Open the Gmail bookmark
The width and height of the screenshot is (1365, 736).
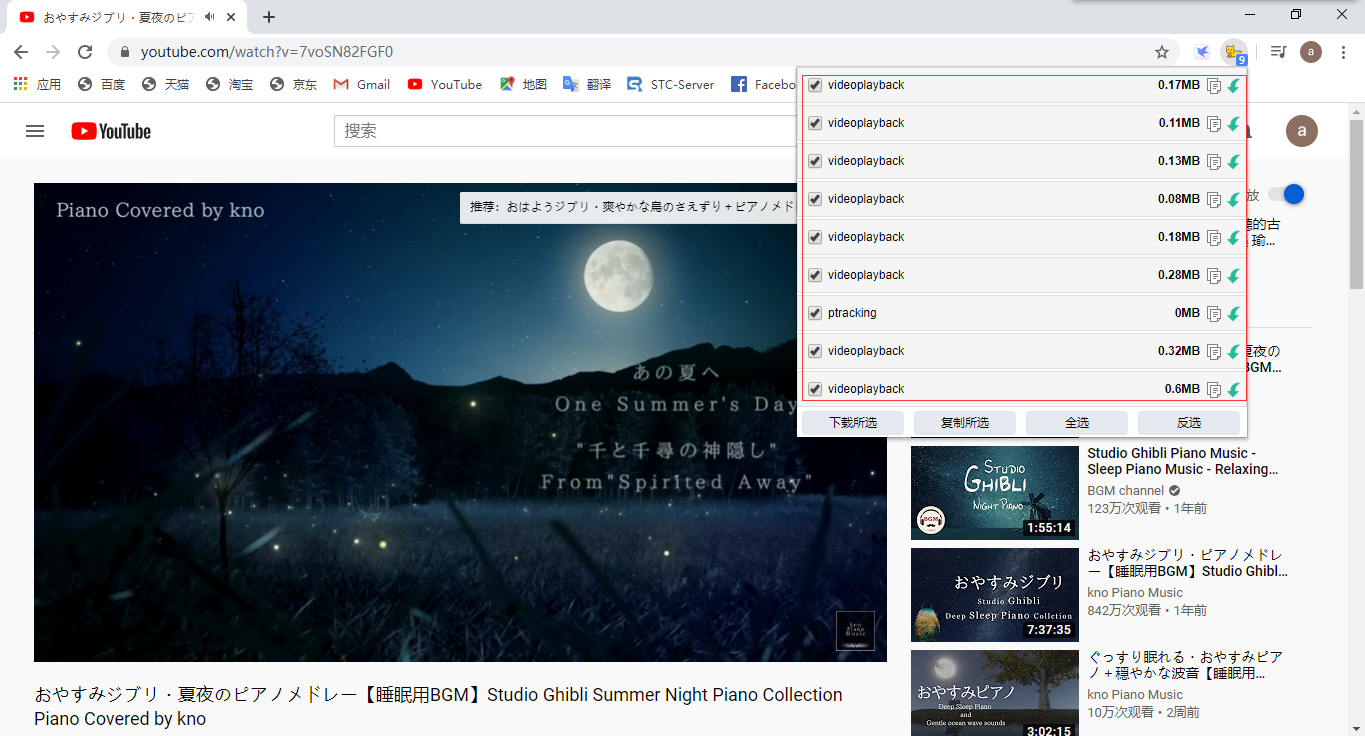(362, 85)
